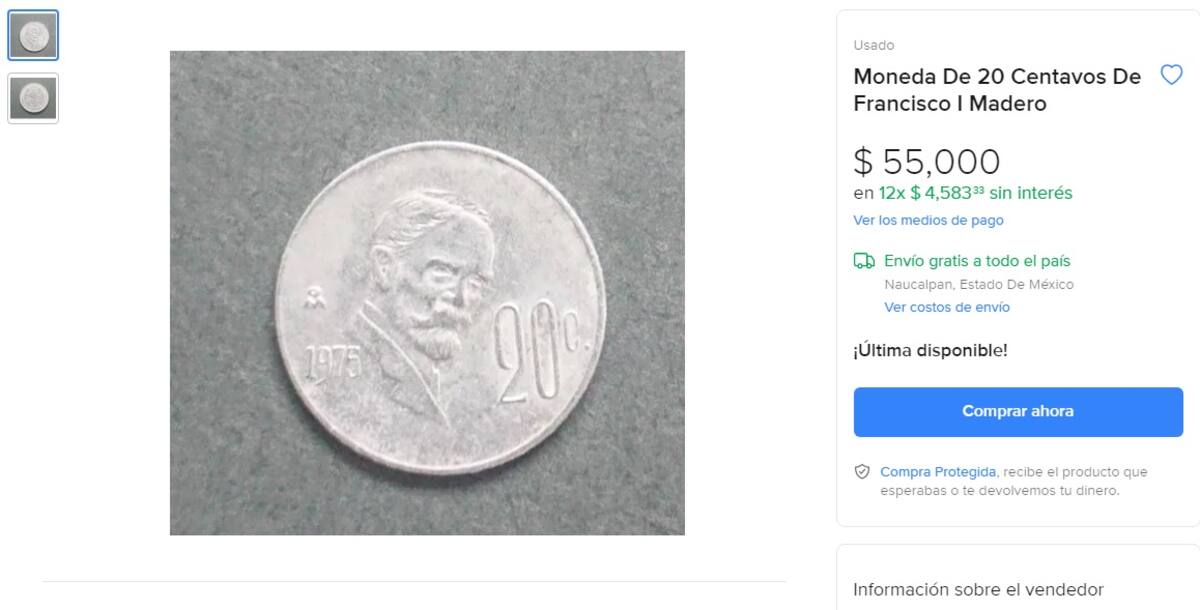The image size is (1200, 610).
Task: Click "Envío gratis a todo el país" text
Action: (x=977, y=261)
